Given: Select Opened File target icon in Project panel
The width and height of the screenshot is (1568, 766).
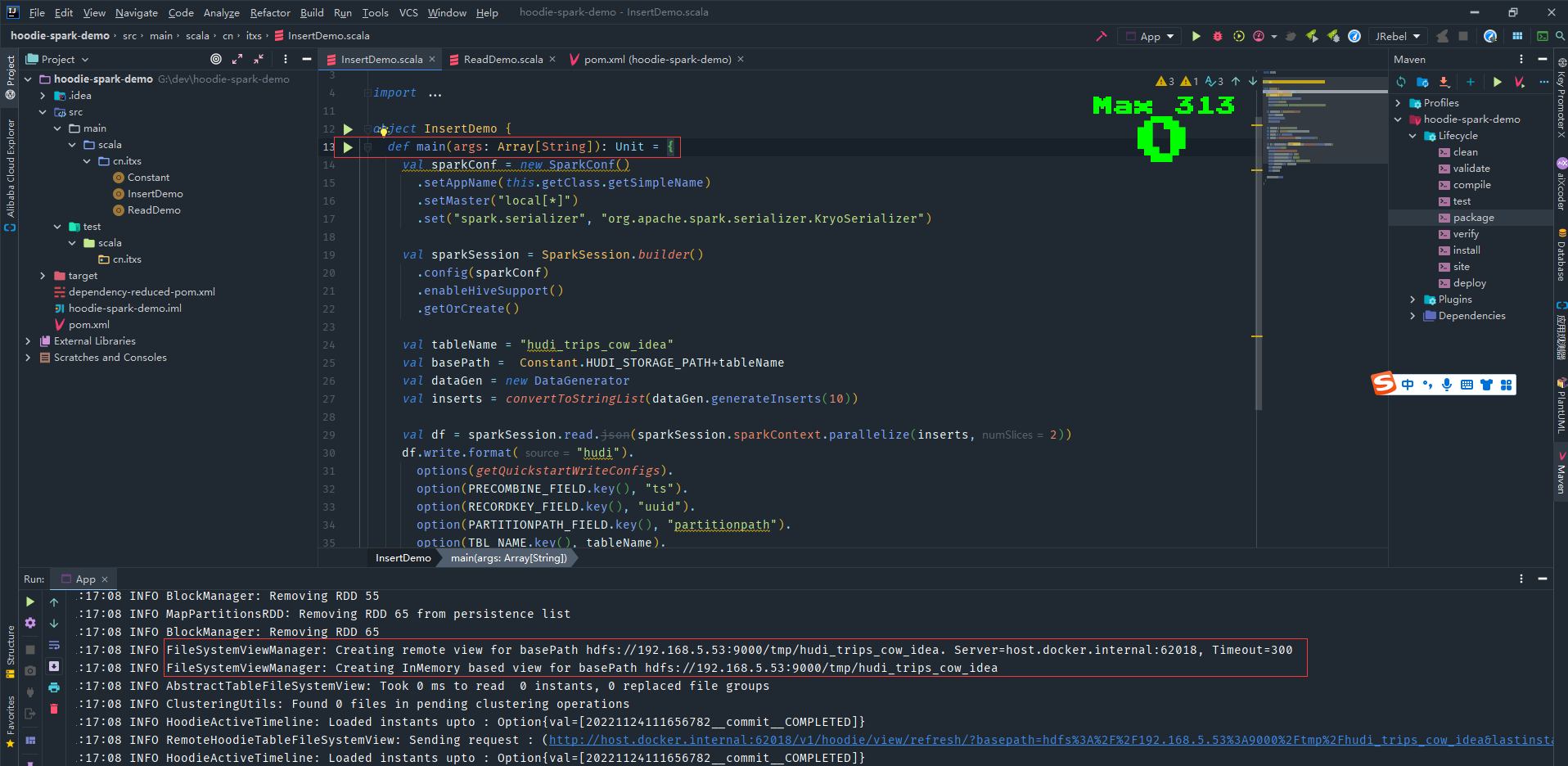Looking at the screenshot, I should 216,59.
